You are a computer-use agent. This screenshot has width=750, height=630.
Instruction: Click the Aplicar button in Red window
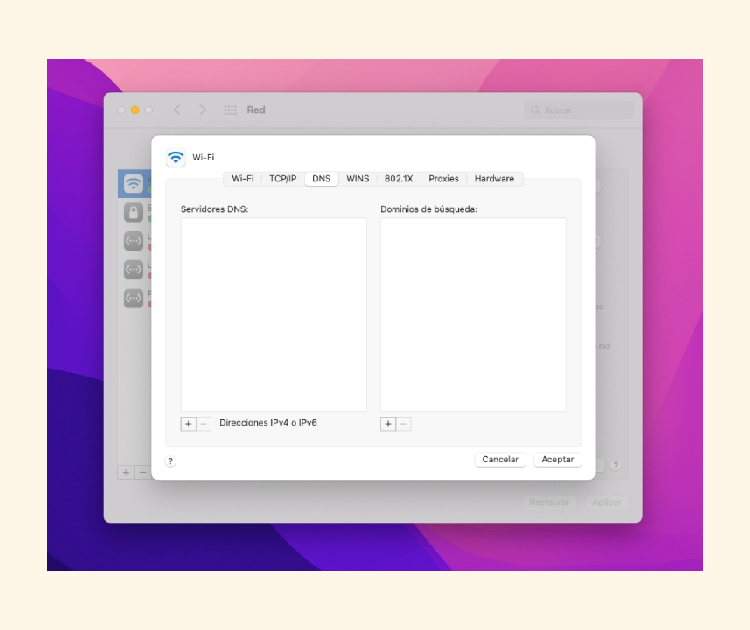tap(607, 502)
